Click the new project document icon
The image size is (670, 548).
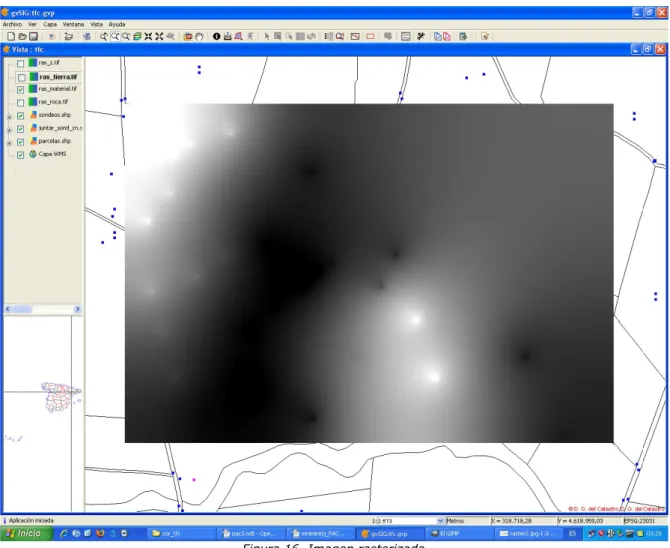tap(11, 37)
